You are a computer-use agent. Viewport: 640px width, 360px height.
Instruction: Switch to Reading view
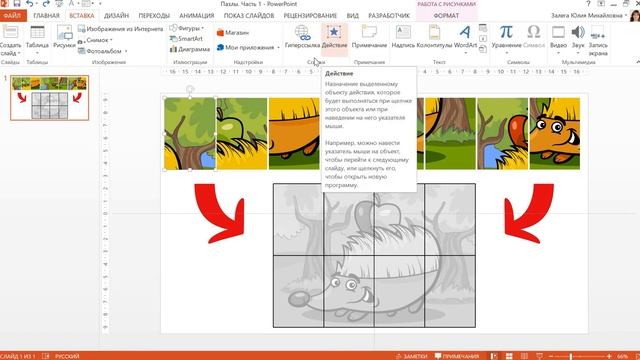coord(524,356)
